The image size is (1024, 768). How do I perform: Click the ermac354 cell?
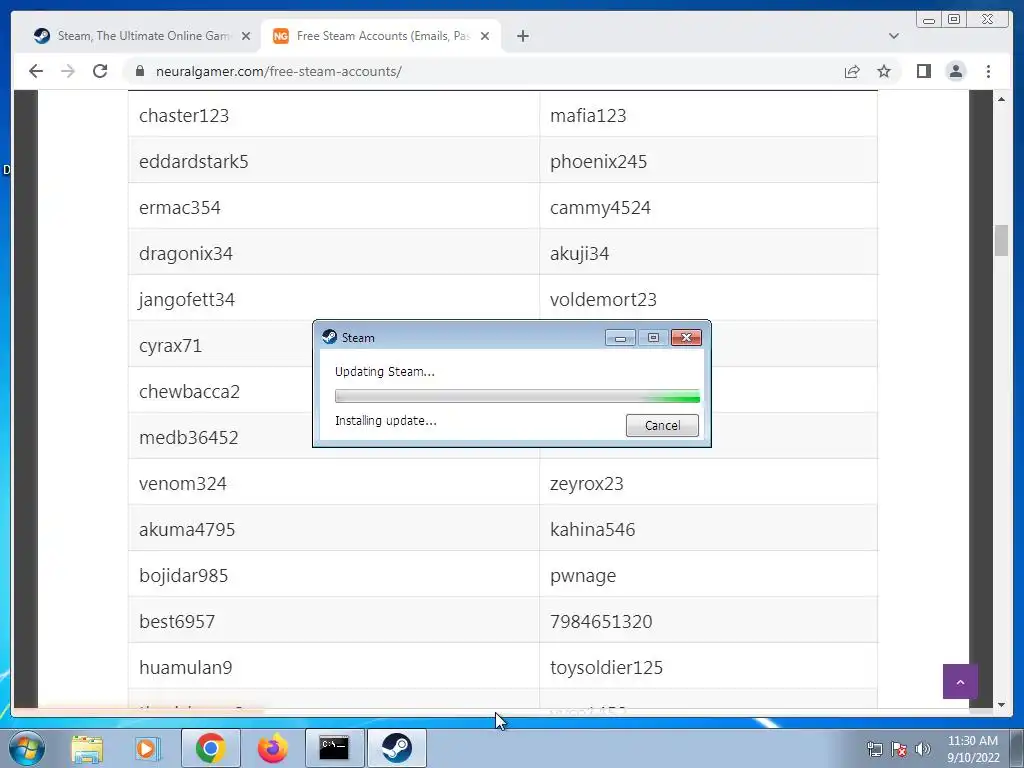tap(334, 206)
